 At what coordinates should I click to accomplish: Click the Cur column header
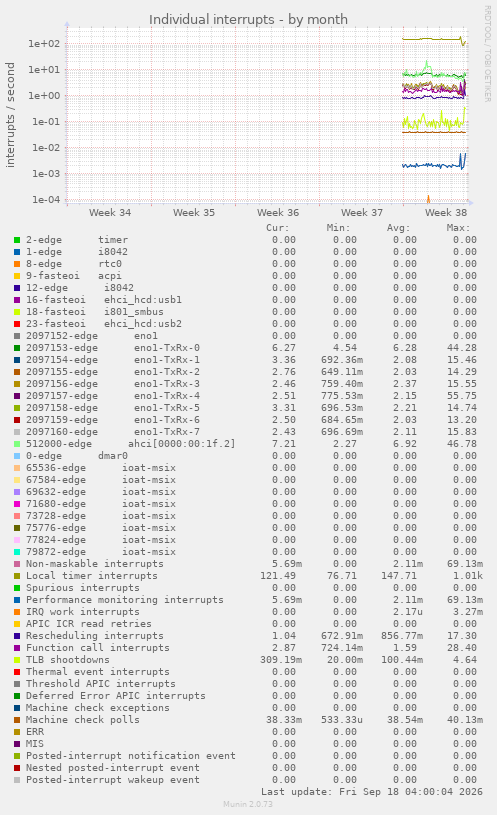(278, 228)
